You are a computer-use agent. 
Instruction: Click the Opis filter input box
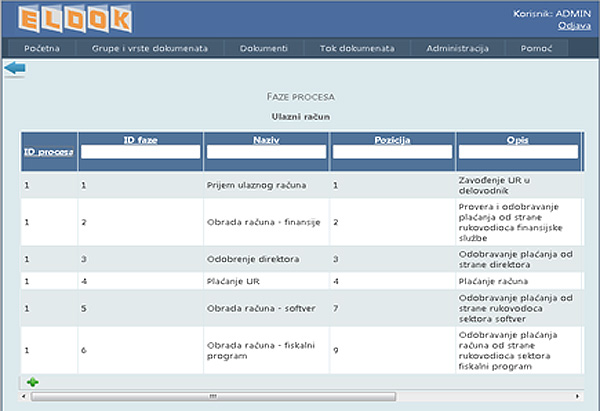click(x=518, y=152)
